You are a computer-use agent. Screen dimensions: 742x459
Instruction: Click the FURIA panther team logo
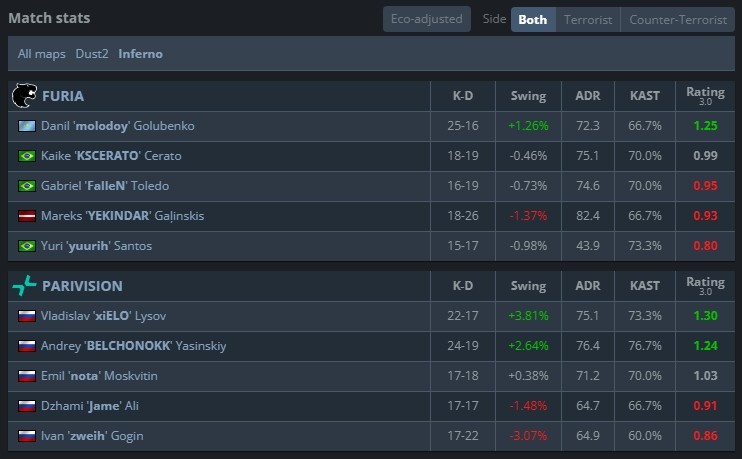(22, 96)
